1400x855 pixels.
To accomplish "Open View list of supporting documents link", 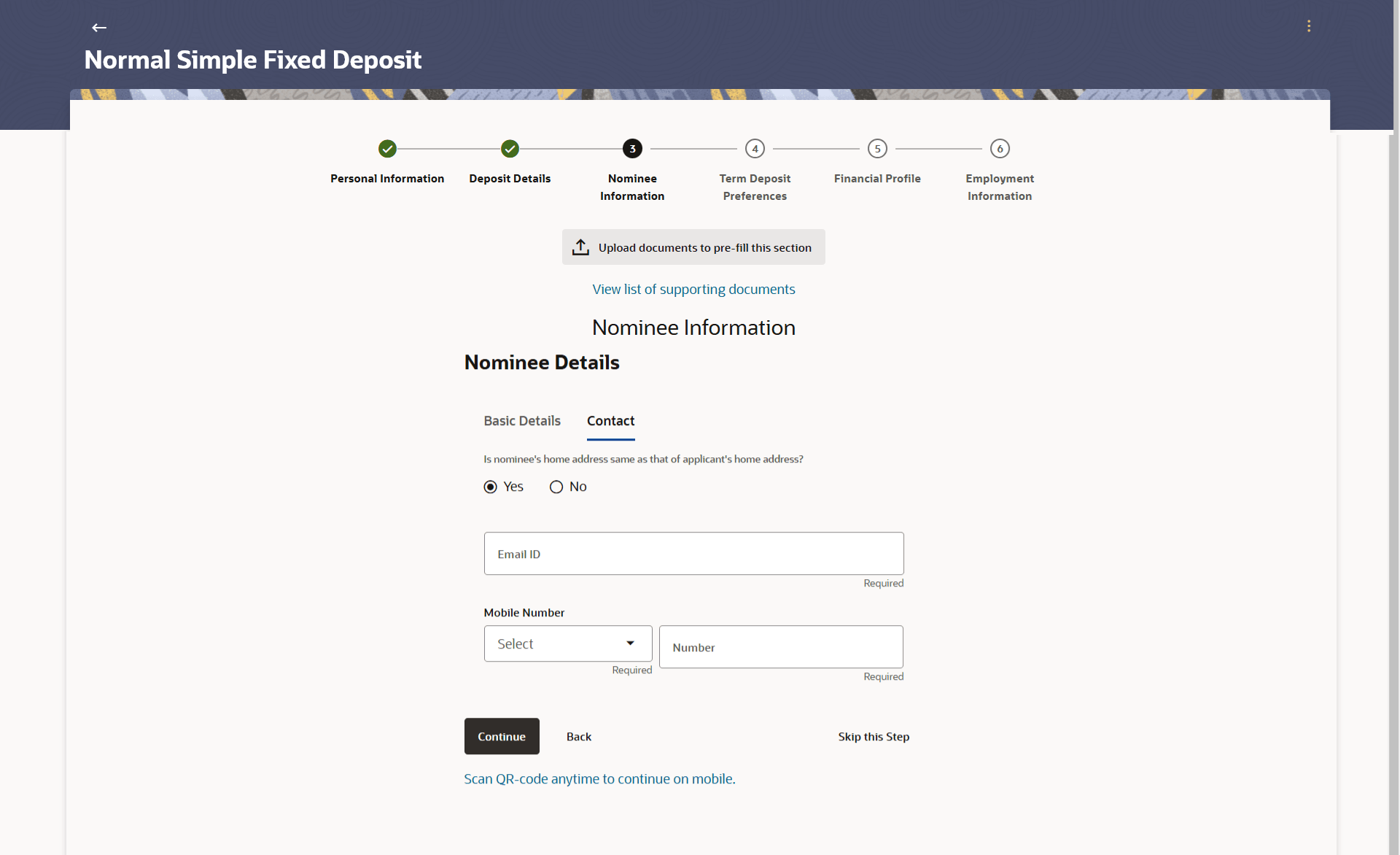I will (x=693, y=290).
